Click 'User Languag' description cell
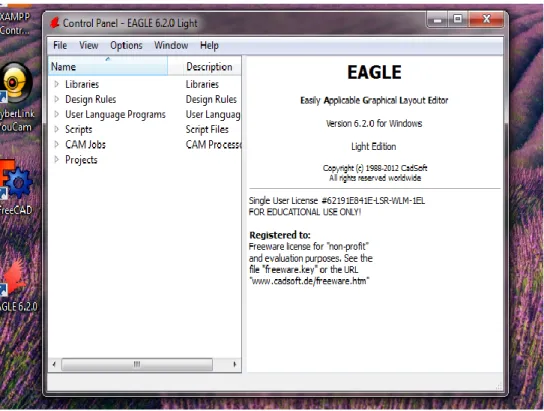Image resolution: width=544 pixels, height=411 pixels. pyautogui.click(x=213, y=114)
